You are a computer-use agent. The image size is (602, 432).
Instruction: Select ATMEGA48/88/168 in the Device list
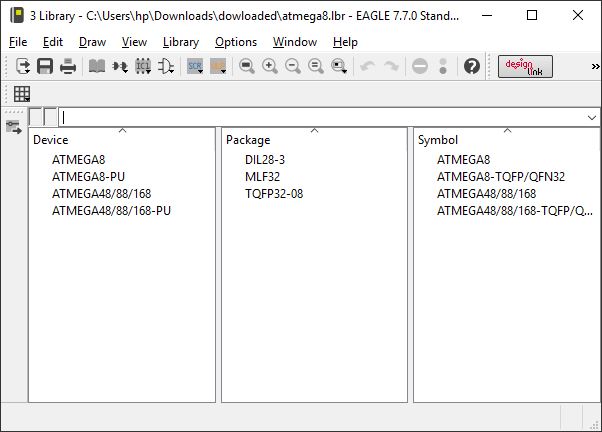pos(102,194)
